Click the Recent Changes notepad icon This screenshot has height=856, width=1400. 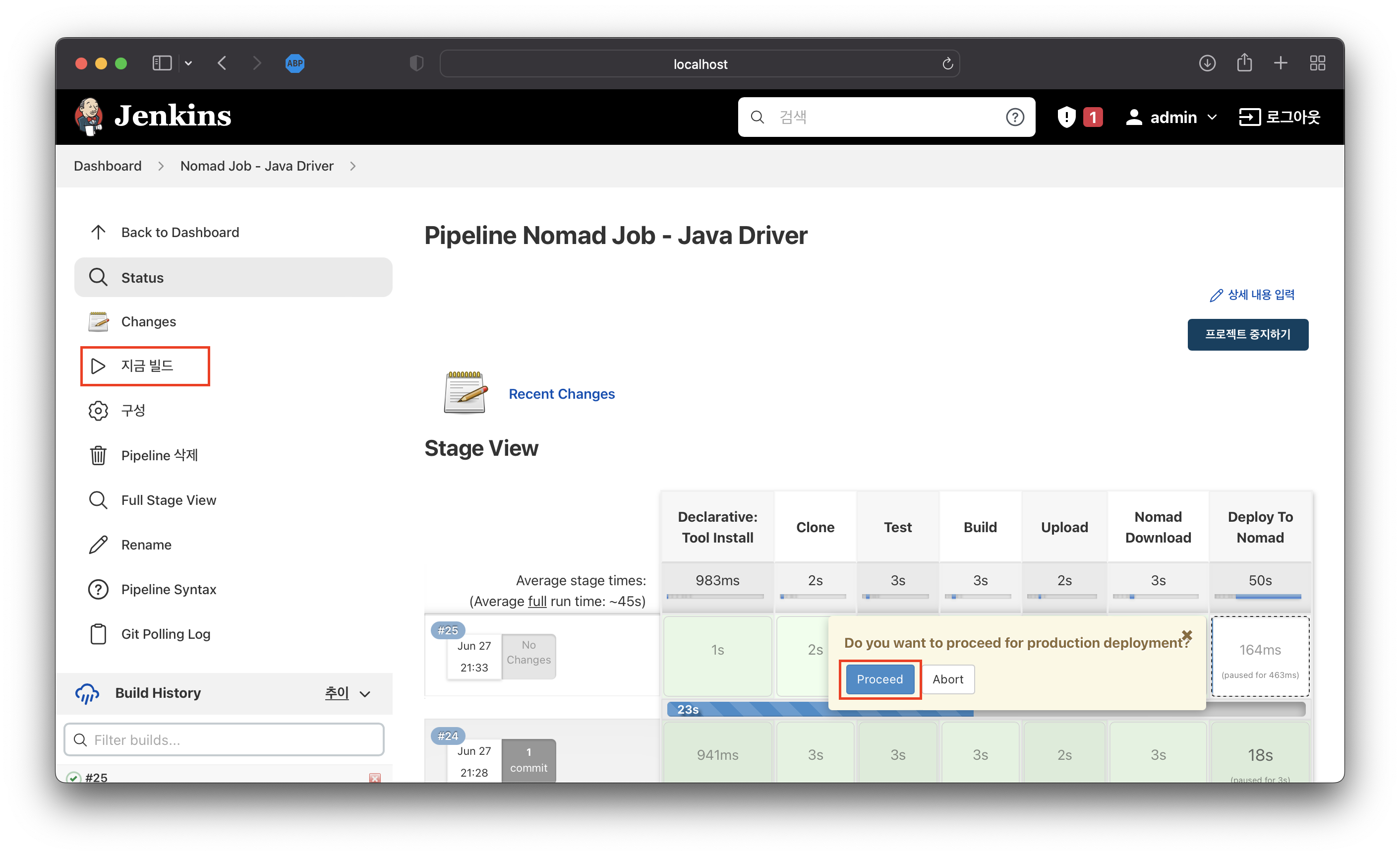tap(465, 393)
